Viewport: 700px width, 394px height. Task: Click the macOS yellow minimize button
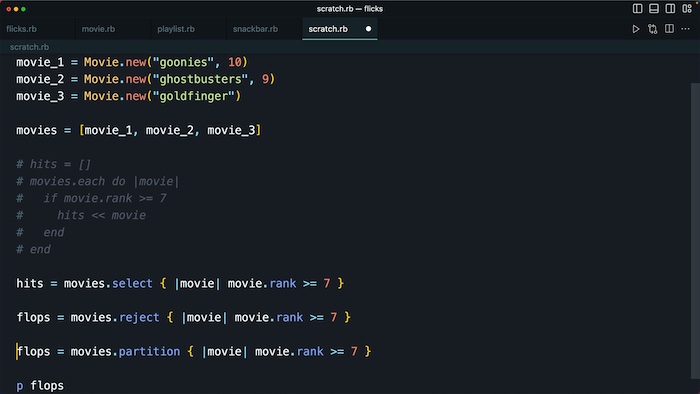click(16, 9)
